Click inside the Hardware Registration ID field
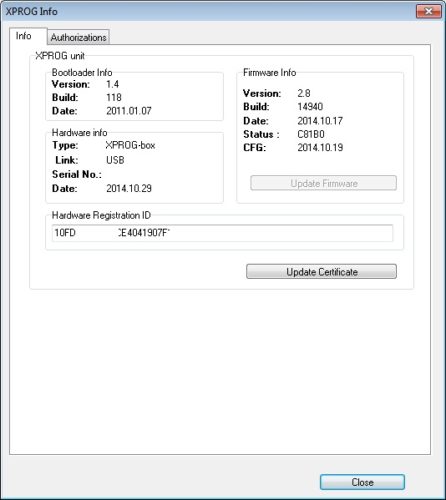The height and width of the screenshot is (500, 446). (x=222, y=233)
